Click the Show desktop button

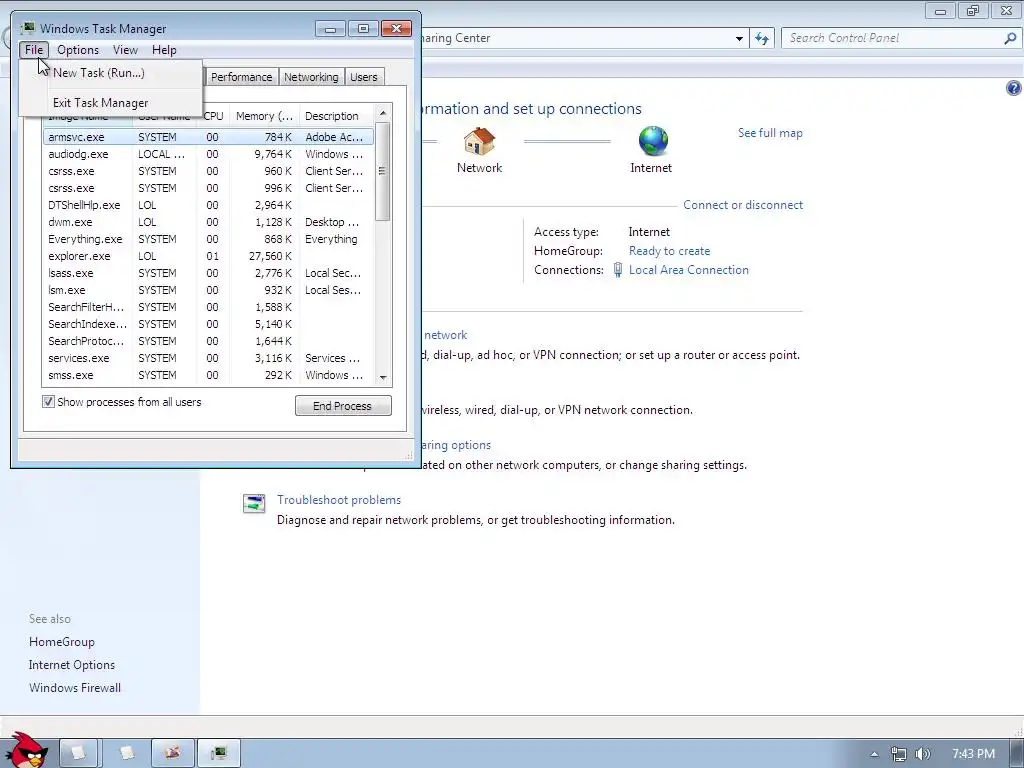coord(1017,754)
